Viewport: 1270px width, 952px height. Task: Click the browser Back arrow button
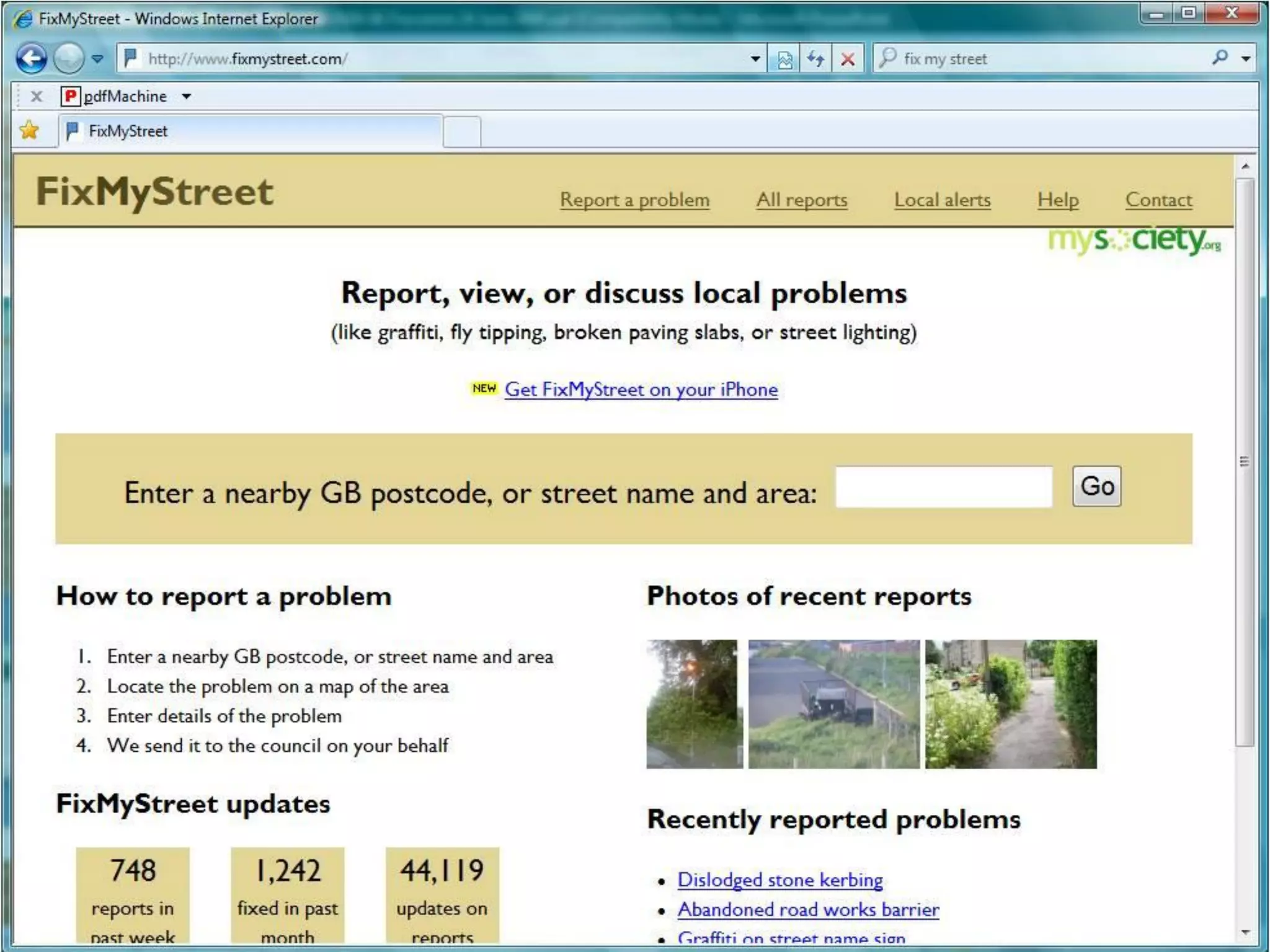point(31,59)
